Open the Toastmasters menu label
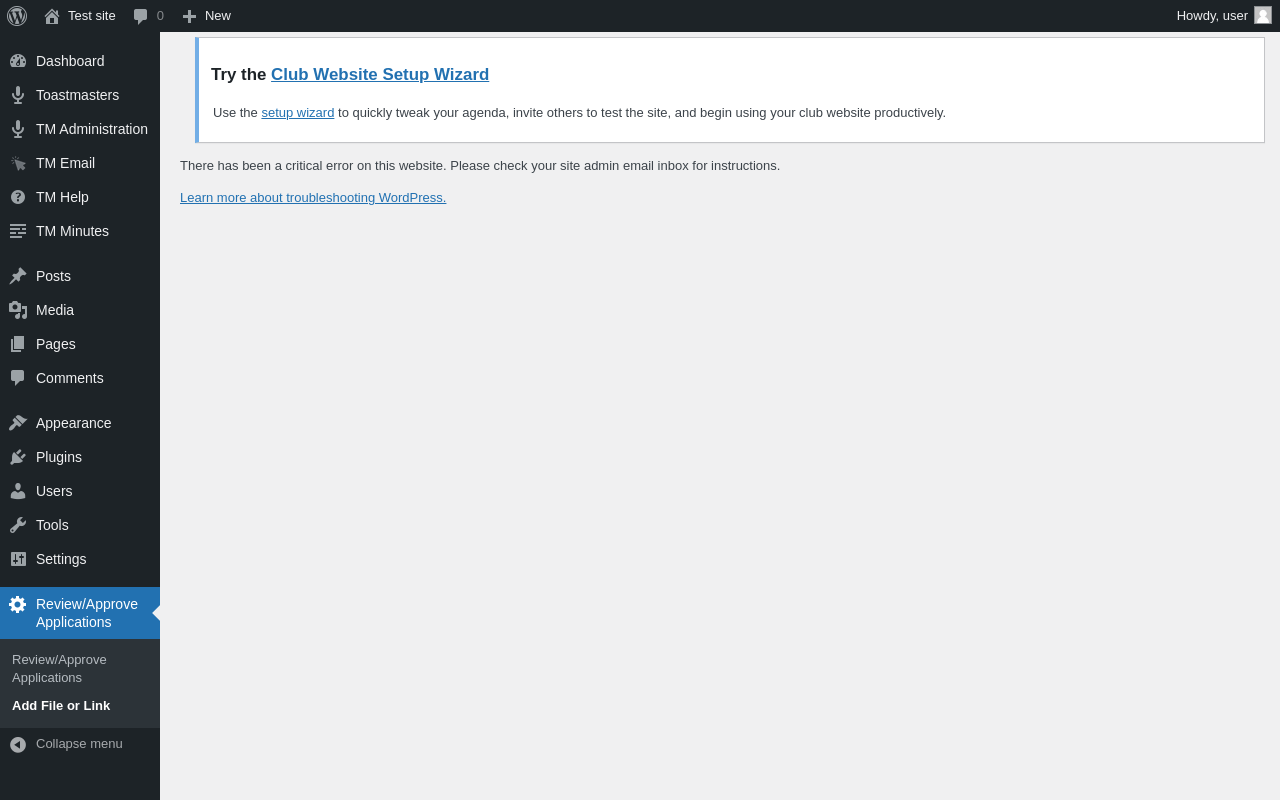Viewport: 1280px width, 800px height. (x=77, y=95)
